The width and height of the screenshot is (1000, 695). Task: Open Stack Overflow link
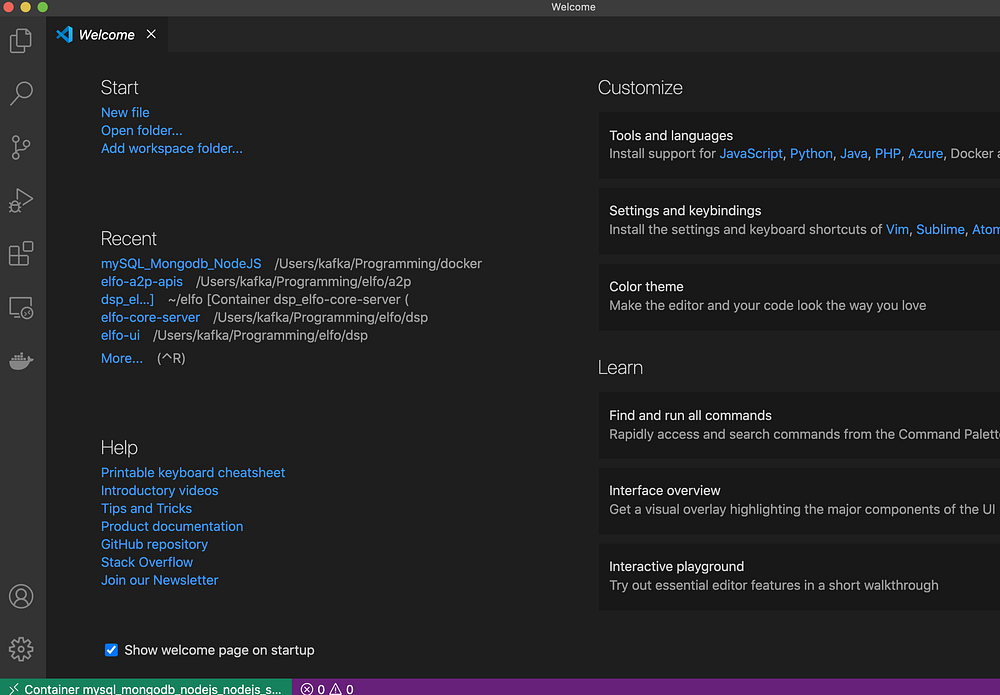pyautogui.click(x=147, y=562)
